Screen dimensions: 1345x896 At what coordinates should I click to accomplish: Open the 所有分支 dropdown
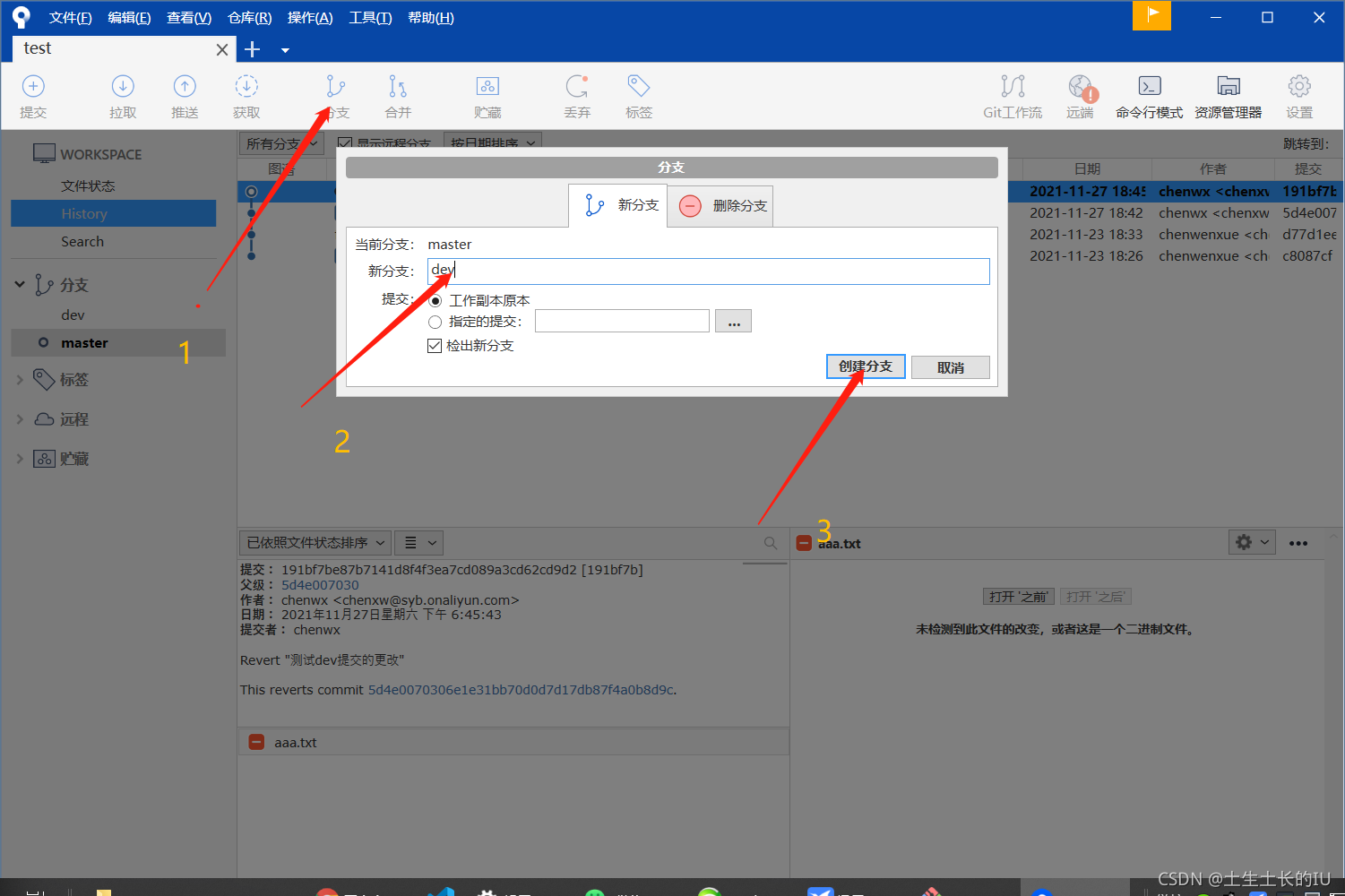coord(280,143)
